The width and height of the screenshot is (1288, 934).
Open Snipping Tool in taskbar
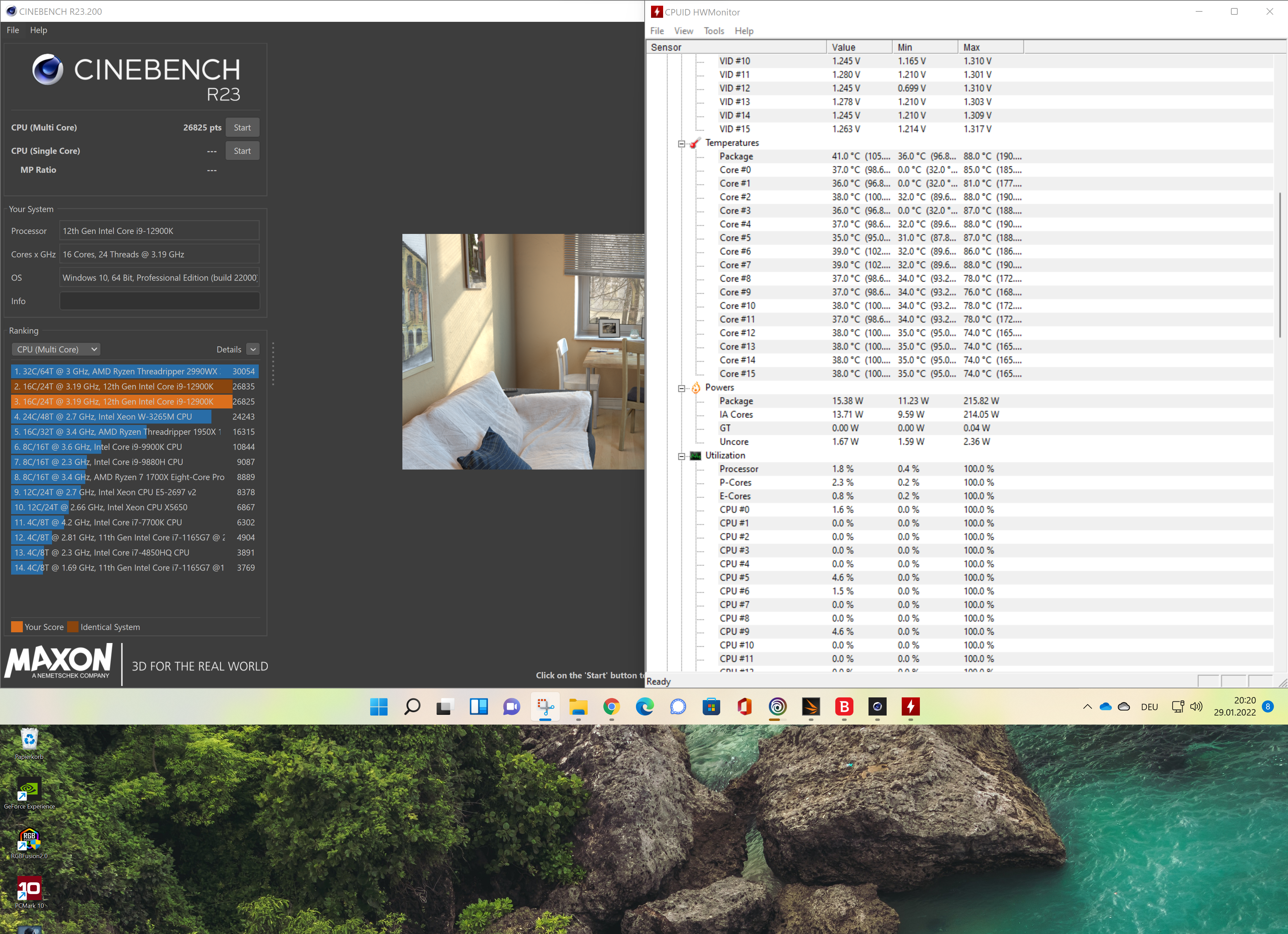click(545, 707)
